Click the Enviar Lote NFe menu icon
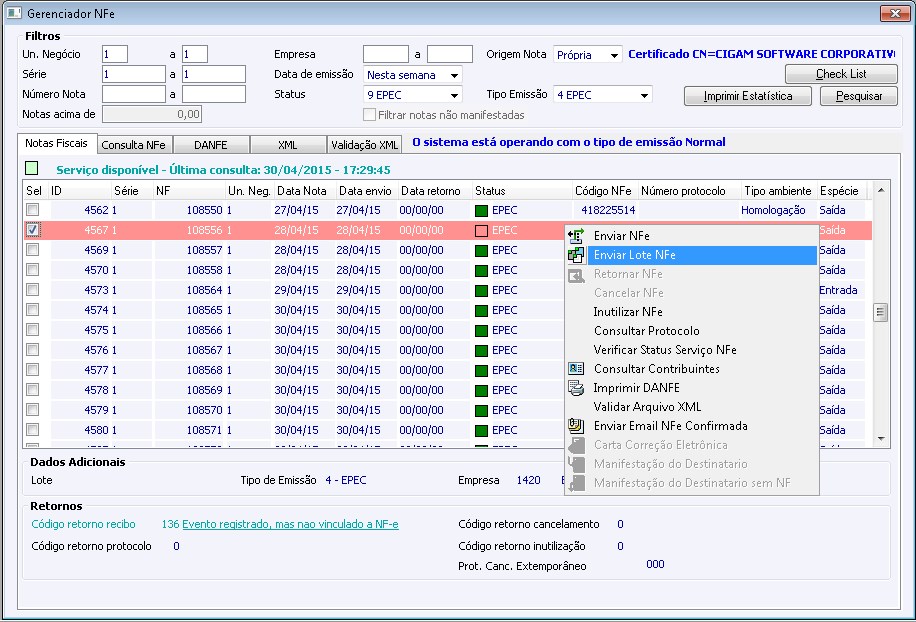Viewport: 916px width, 622px height. pyautogui.click(x=576, y=255)
